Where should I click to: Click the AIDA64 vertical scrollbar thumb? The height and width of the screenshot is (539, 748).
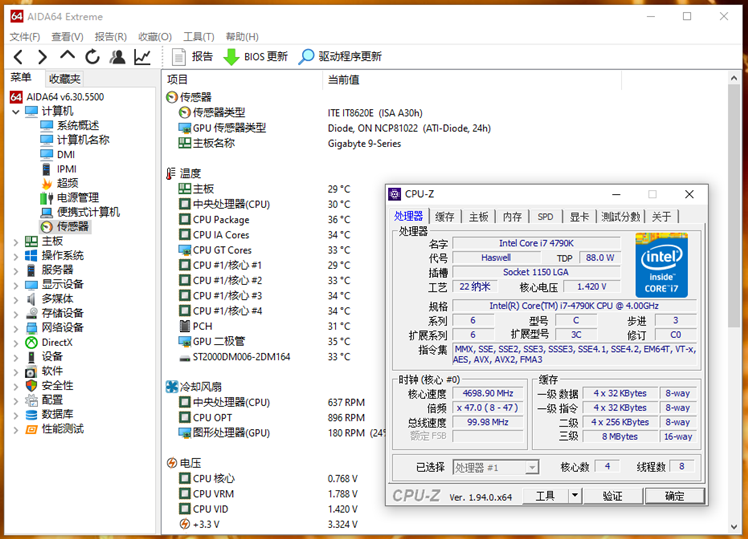pyautogui.click(x=734, y=206)
